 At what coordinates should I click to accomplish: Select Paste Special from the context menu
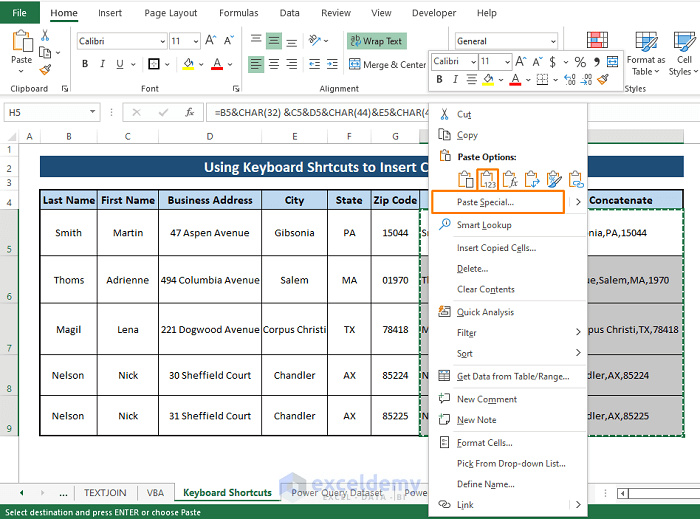[x=485, y=202]
